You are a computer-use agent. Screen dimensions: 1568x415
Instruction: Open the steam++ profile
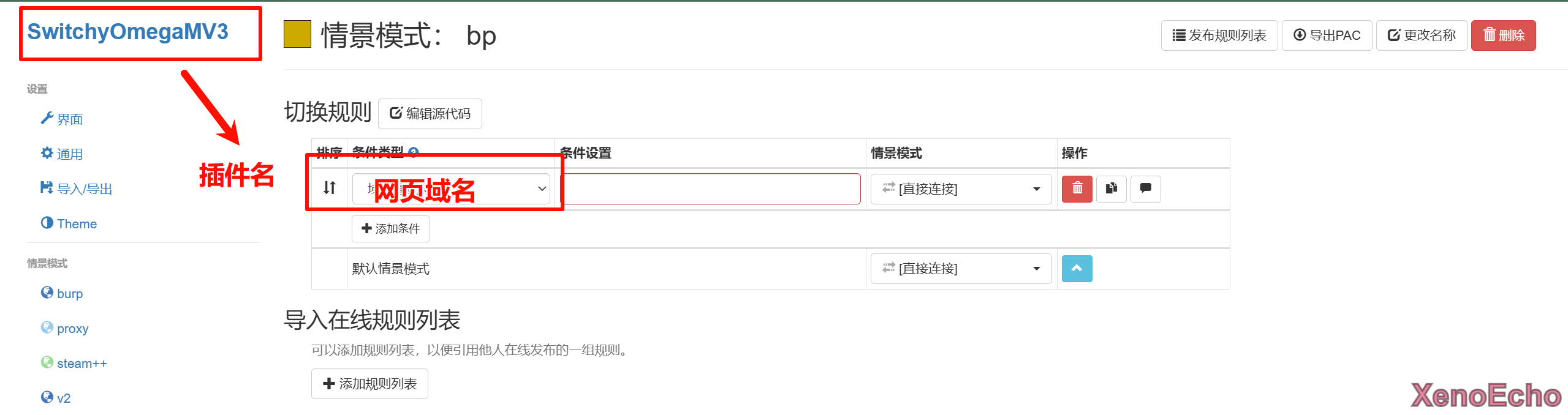pyautogui.click(x=81, y=364)
